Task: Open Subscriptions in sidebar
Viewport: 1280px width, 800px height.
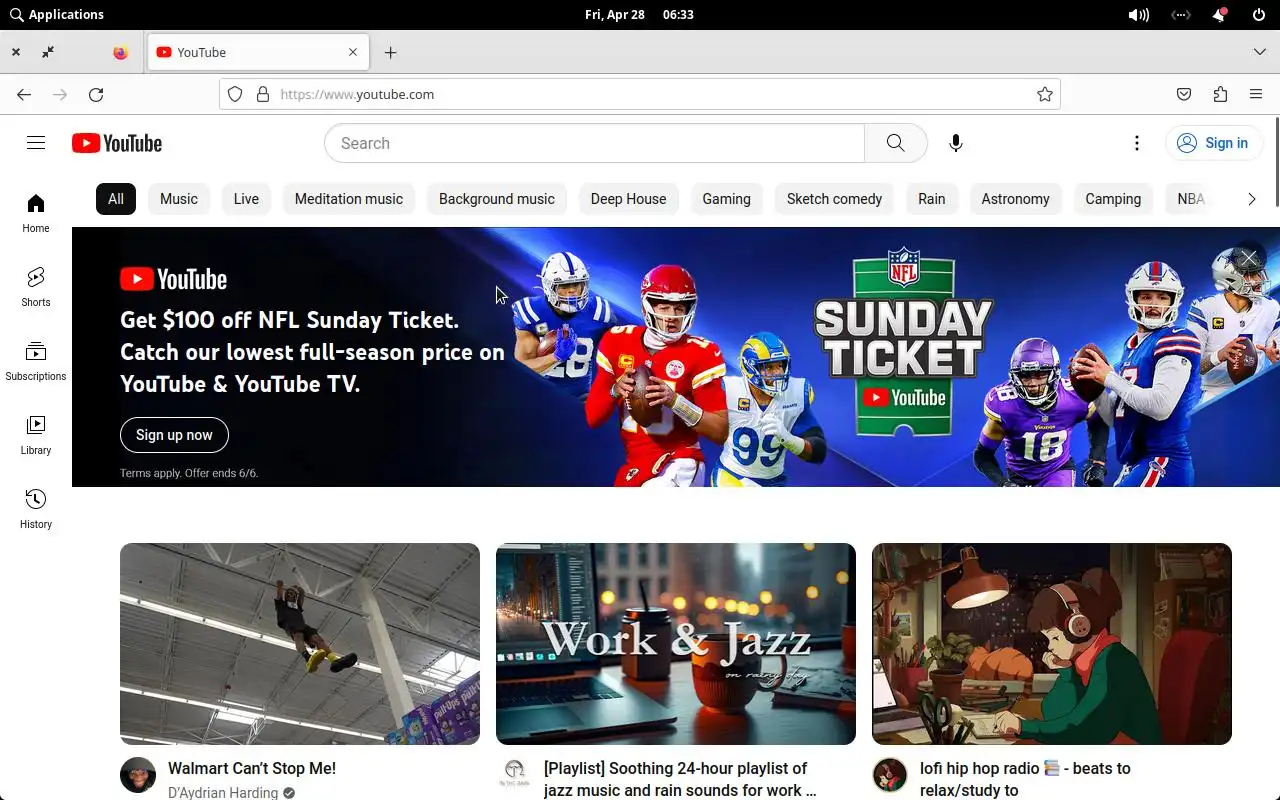Action: 36,361
